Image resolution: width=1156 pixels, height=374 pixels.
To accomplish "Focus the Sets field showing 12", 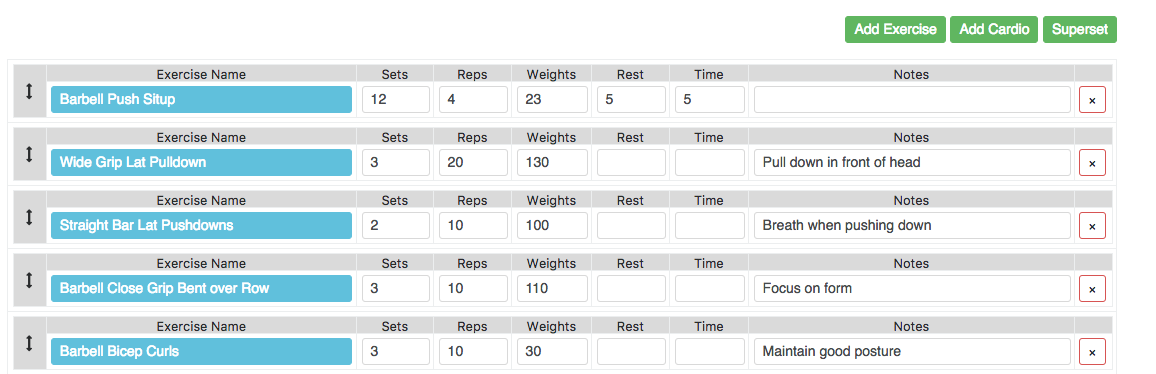I will (x=396, y=100).
